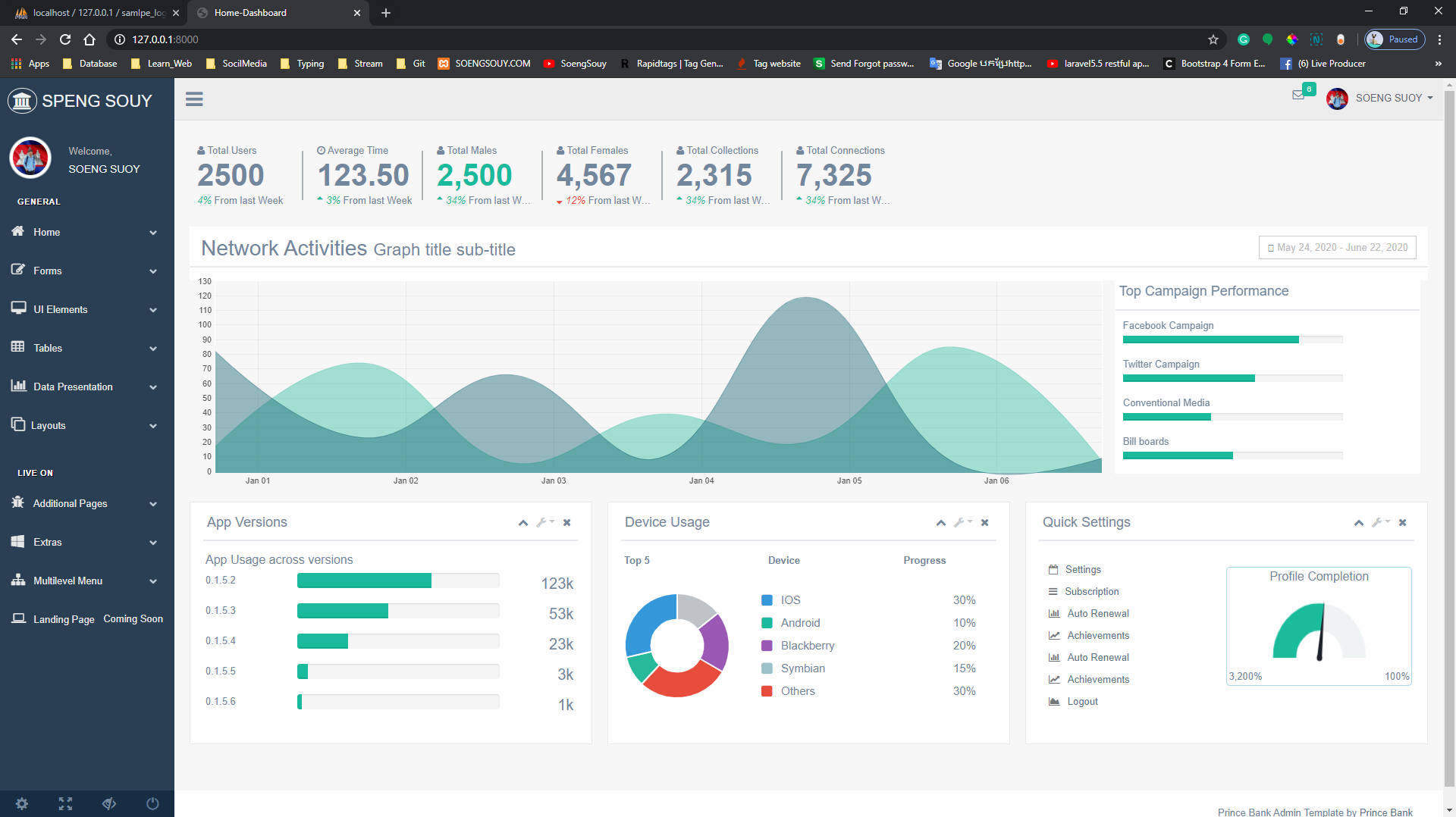Viewport: 1456px width, 817px height.
Task: Toggle the App Versions panel collapse arrow
Action: [x=522, y=523]
